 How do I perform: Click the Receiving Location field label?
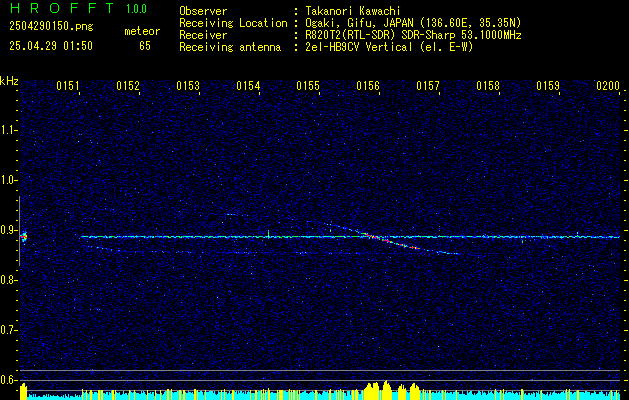tap(233, 23)
